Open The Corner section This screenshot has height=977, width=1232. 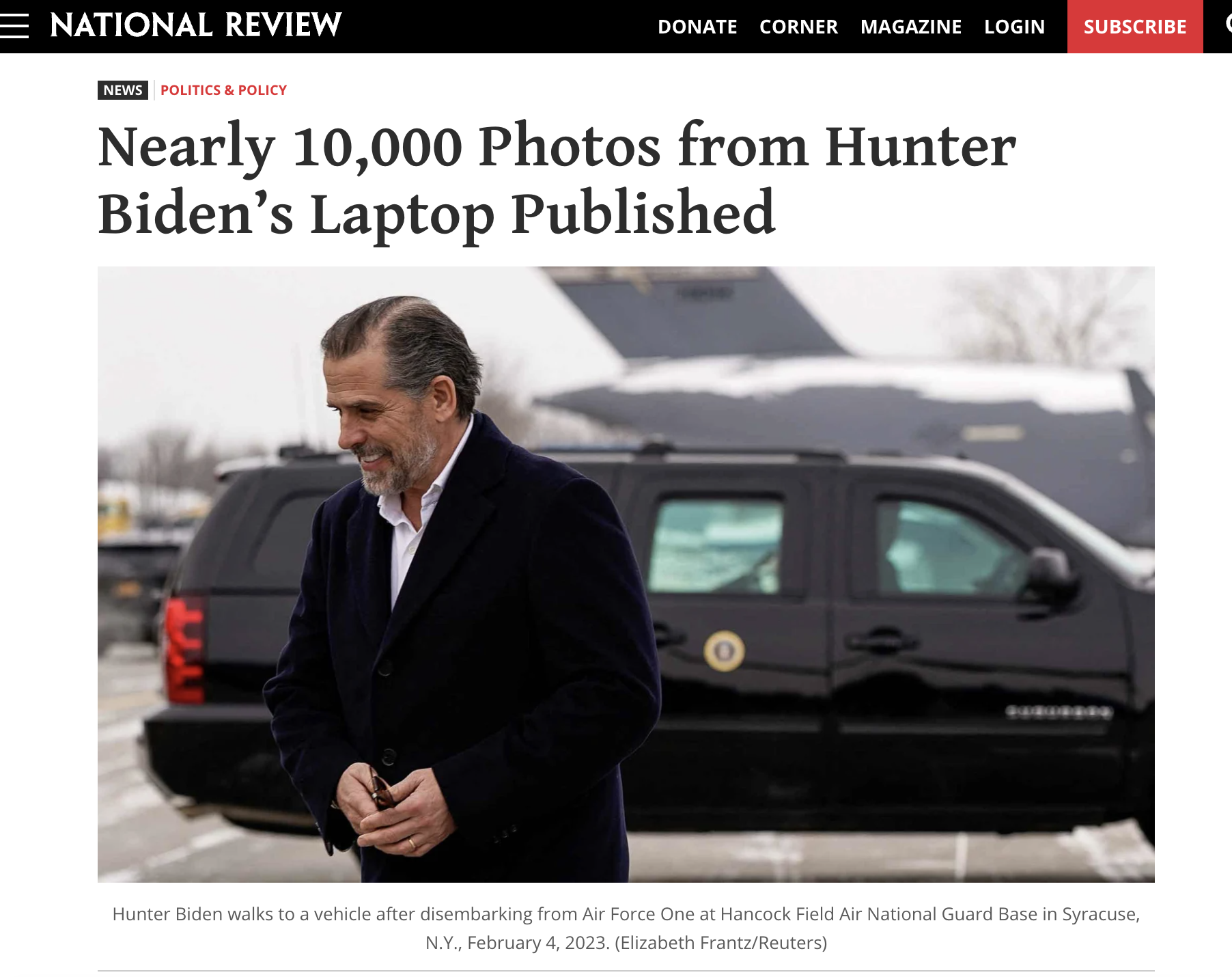coord(798,27)
